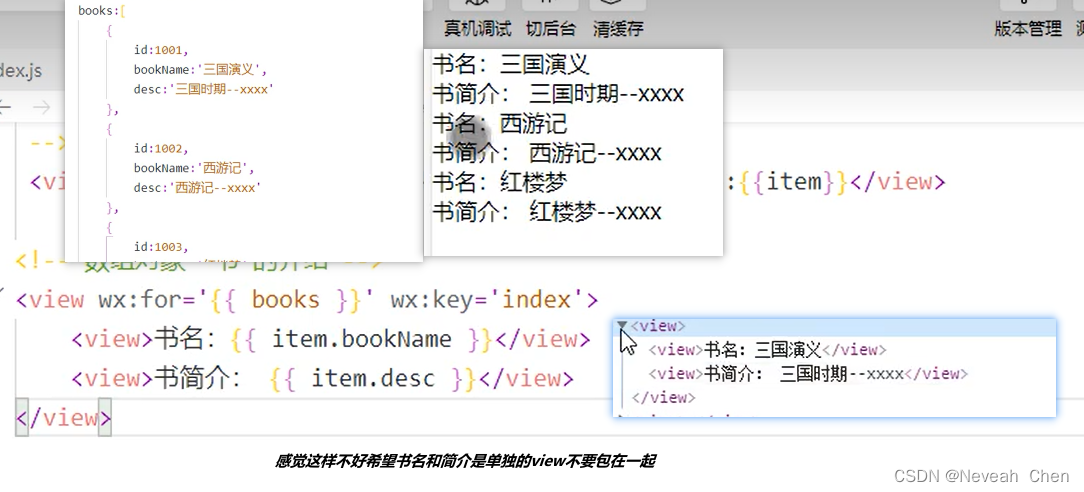Collapse the expanded <view> node triangle

[622, 325]
